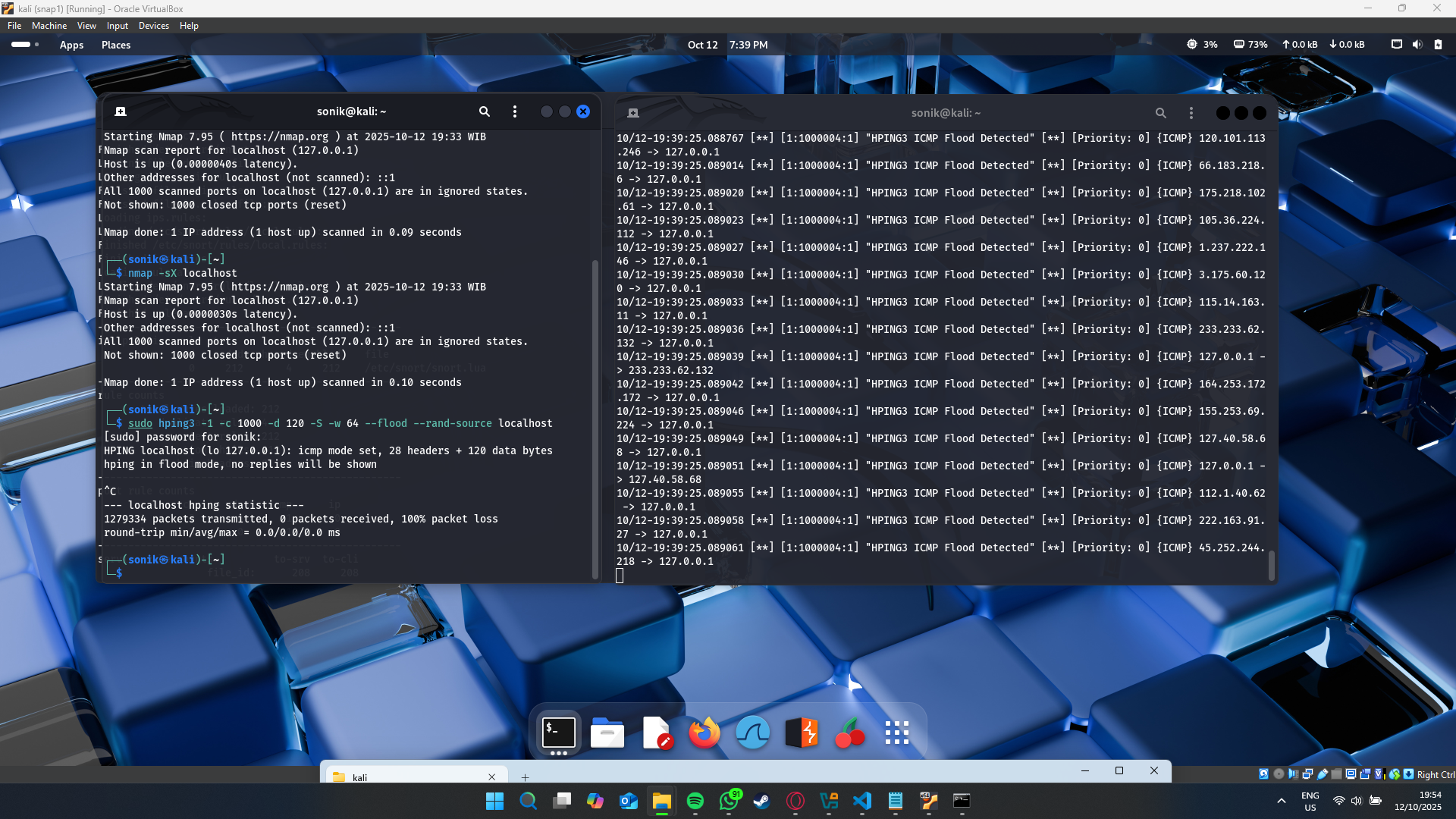Click the memory usage indicator showing 73%
Image resolution: width=1456 pixels, height=819 pixels.
(1250, 45)
